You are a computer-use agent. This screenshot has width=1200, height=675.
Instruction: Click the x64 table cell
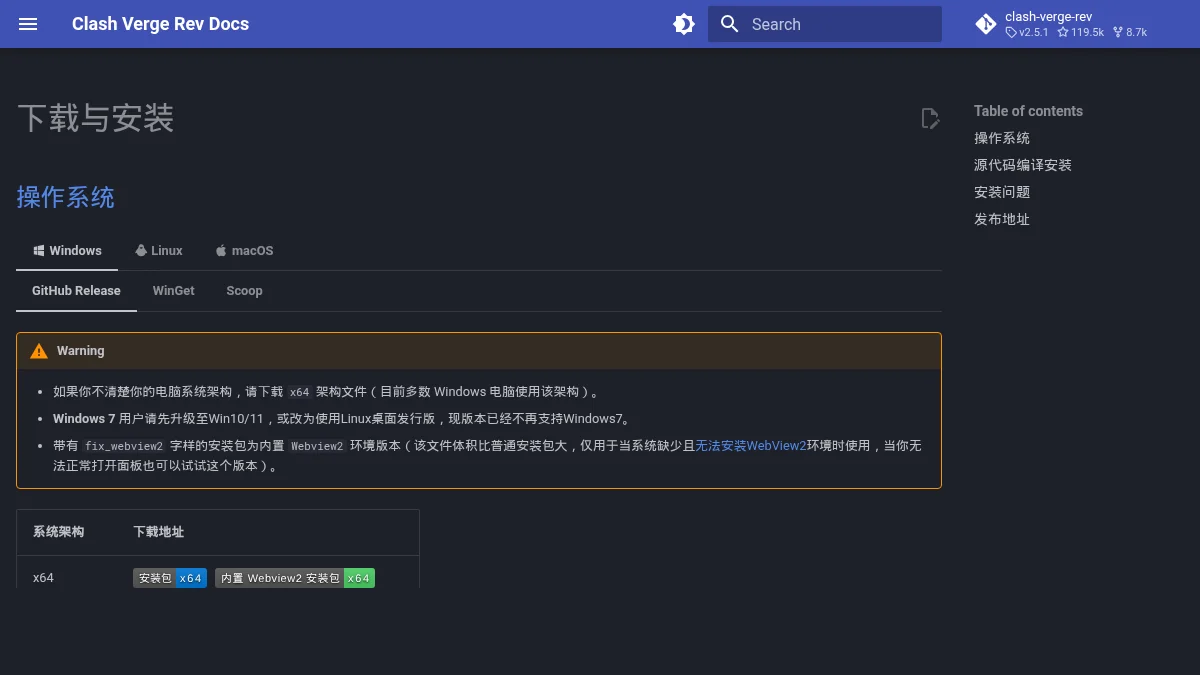pos(43,578)
